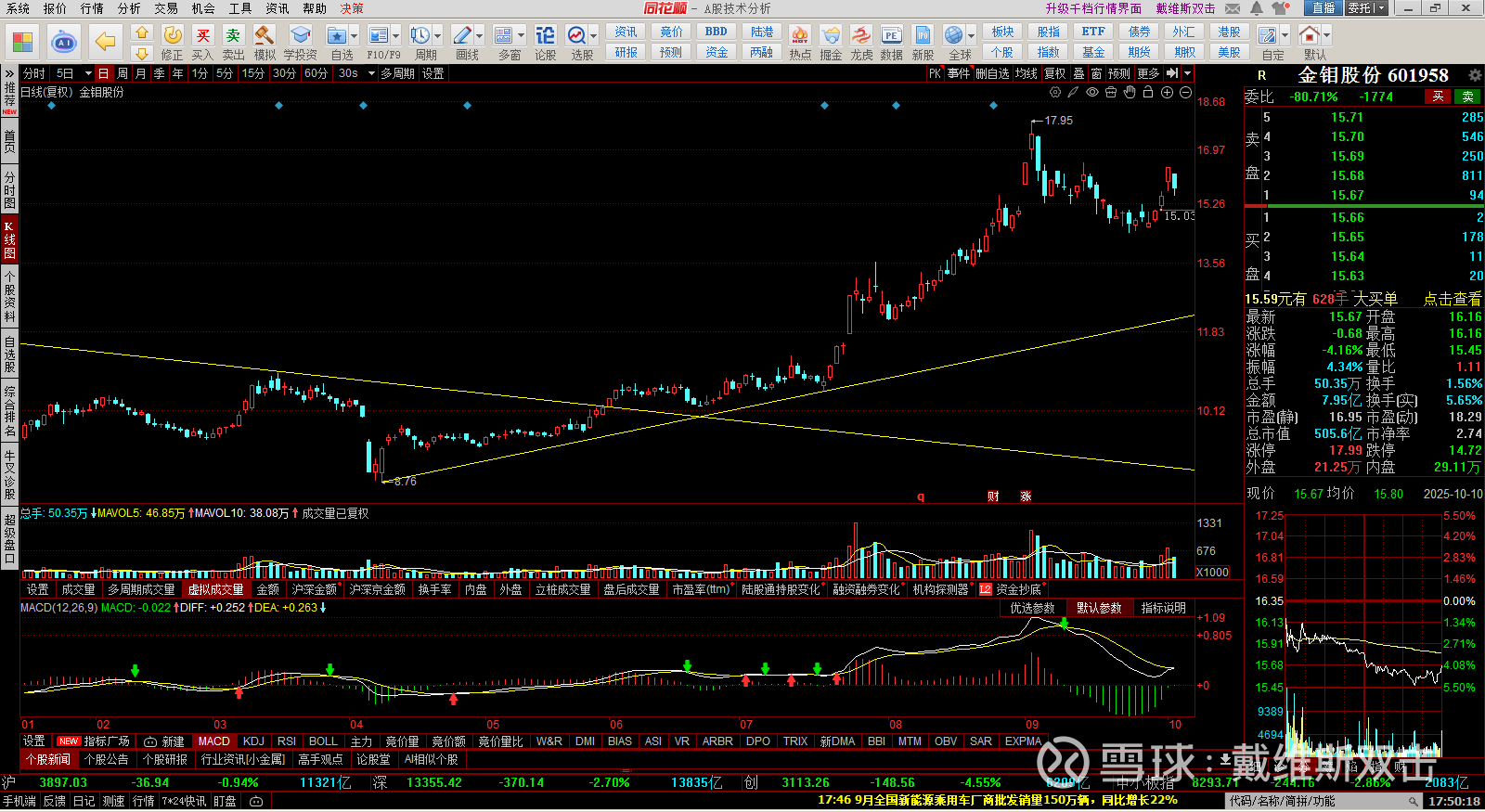The image size is (1485, 812).
Task: Click the yellow back arrow icon
Action: 105,42
